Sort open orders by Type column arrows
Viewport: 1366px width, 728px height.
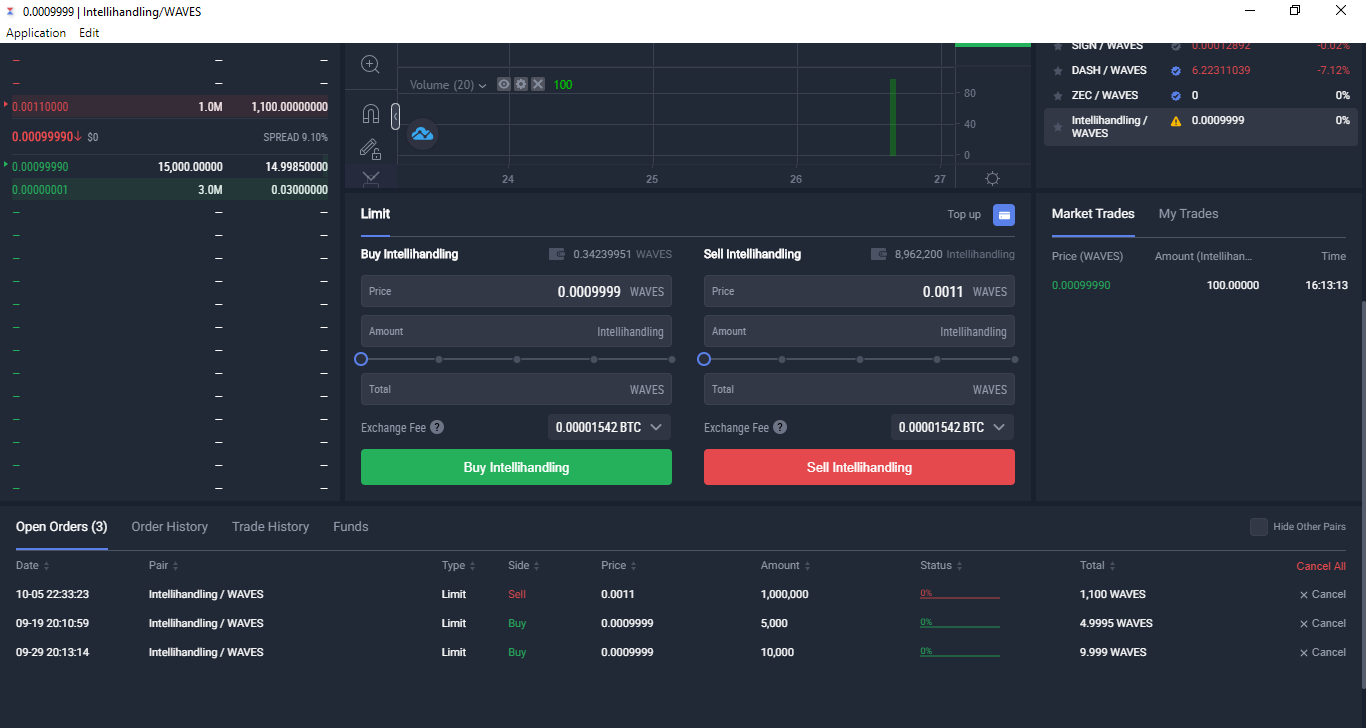473,566
